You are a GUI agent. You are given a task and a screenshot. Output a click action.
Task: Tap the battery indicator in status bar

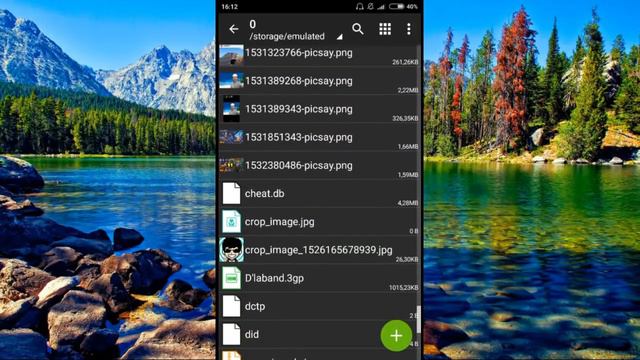[396, 7]
